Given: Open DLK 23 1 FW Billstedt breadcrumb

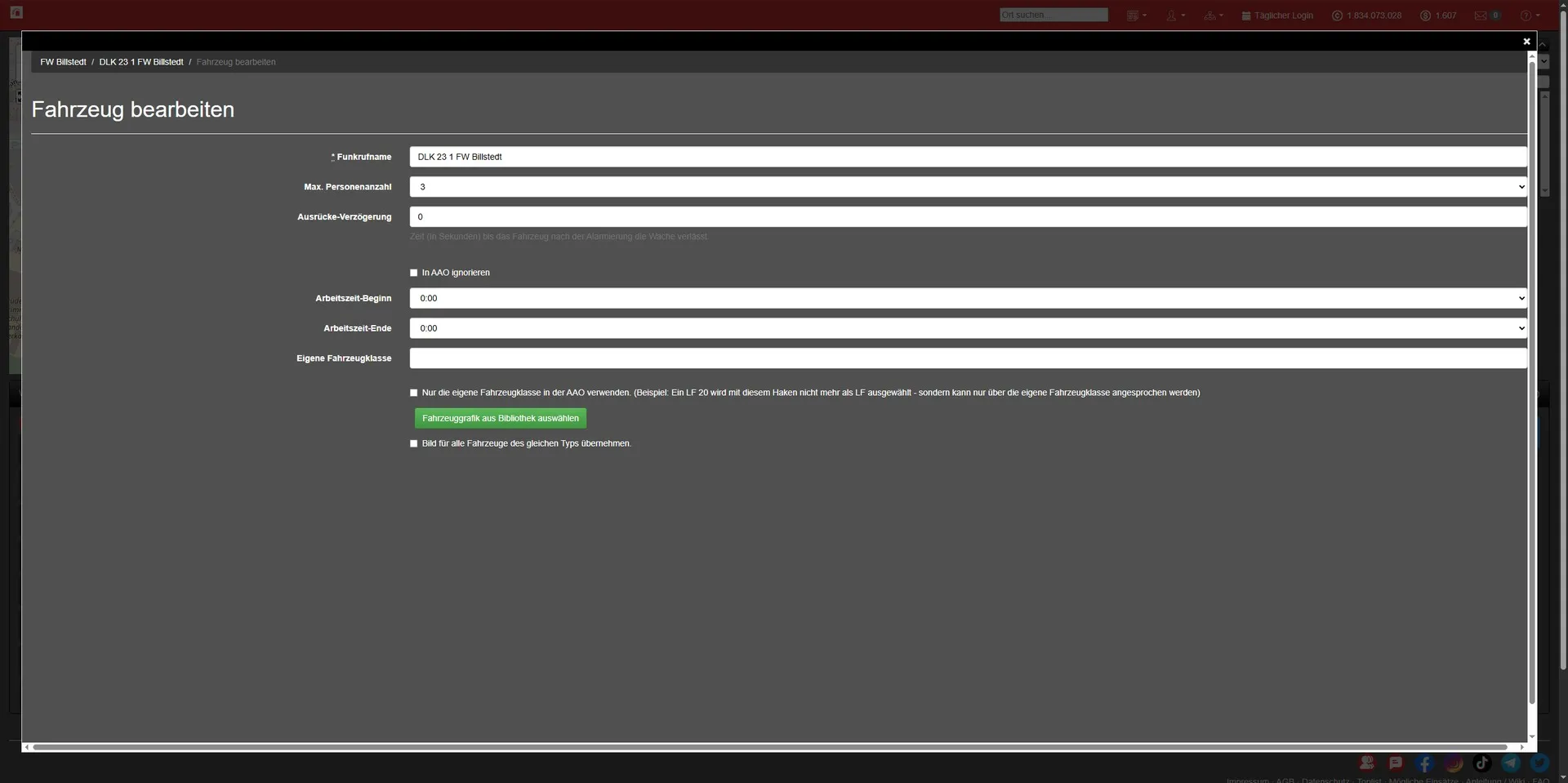Looking at the screenshot, I should pos(141,62).
